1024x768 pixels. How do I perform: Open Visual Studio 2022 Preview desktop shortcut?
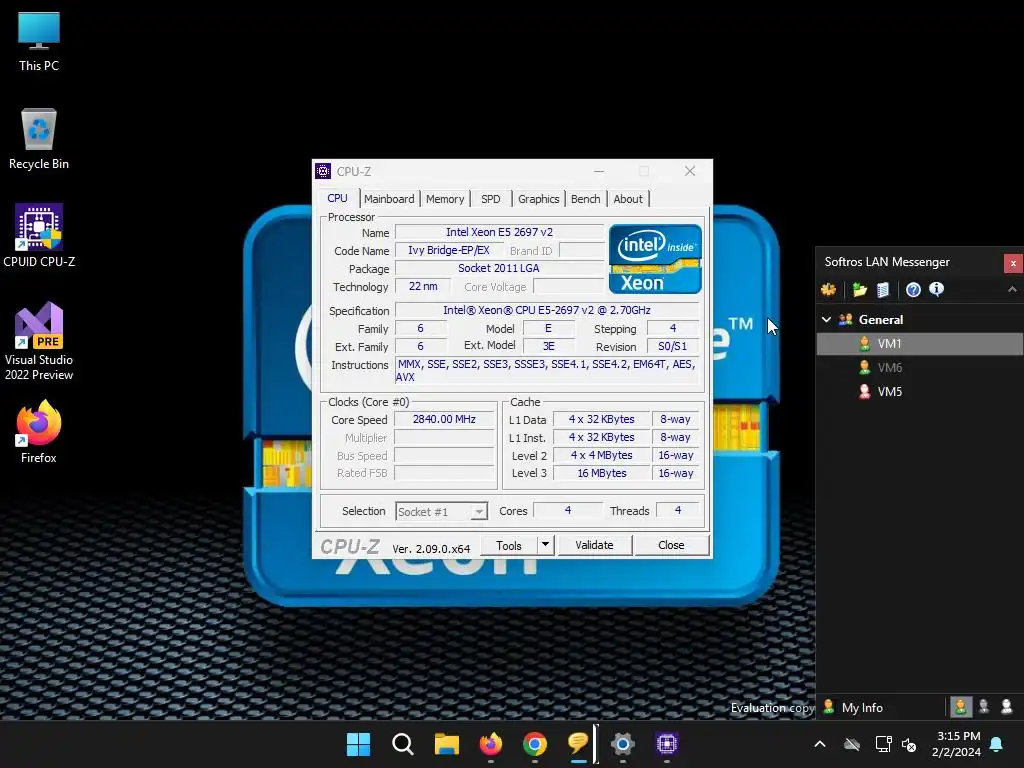[x=39, y=342]
